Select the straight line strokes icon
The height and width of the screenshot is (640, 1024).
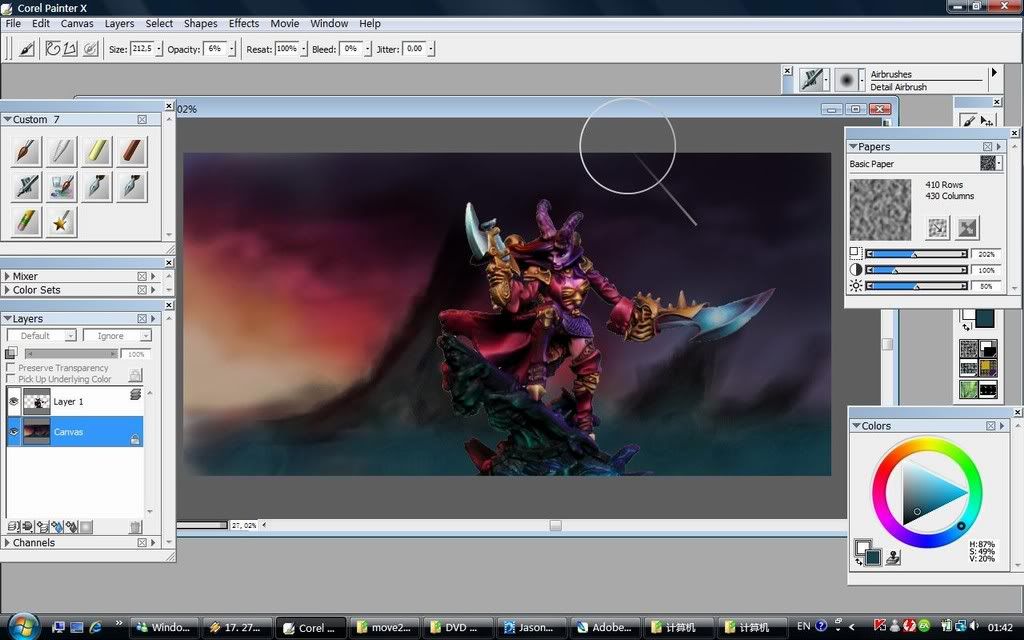(70, 49)
